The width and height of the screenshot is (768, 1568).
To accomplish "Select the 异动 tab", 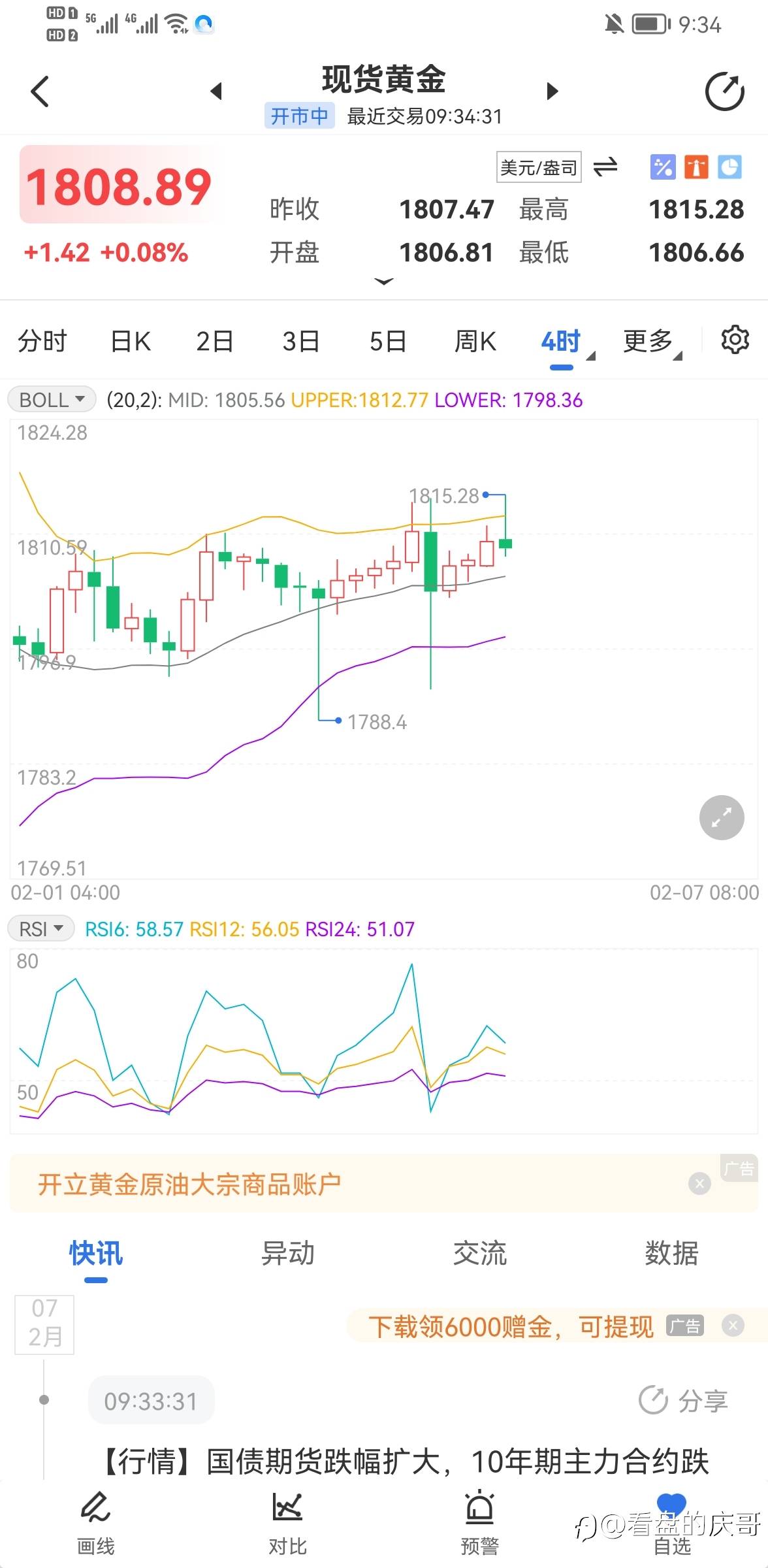I will coord(287,1253).
